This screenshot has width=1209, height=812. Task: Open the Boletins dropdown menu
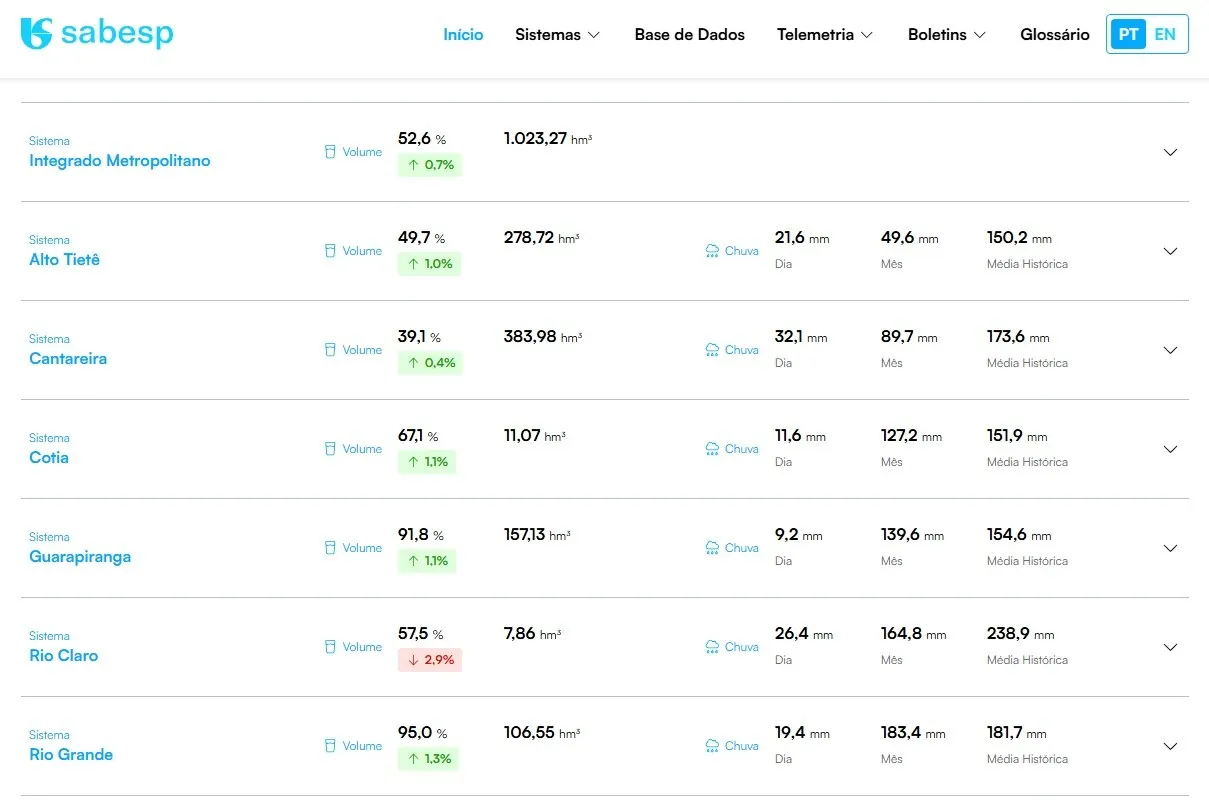tap(946, 35)
